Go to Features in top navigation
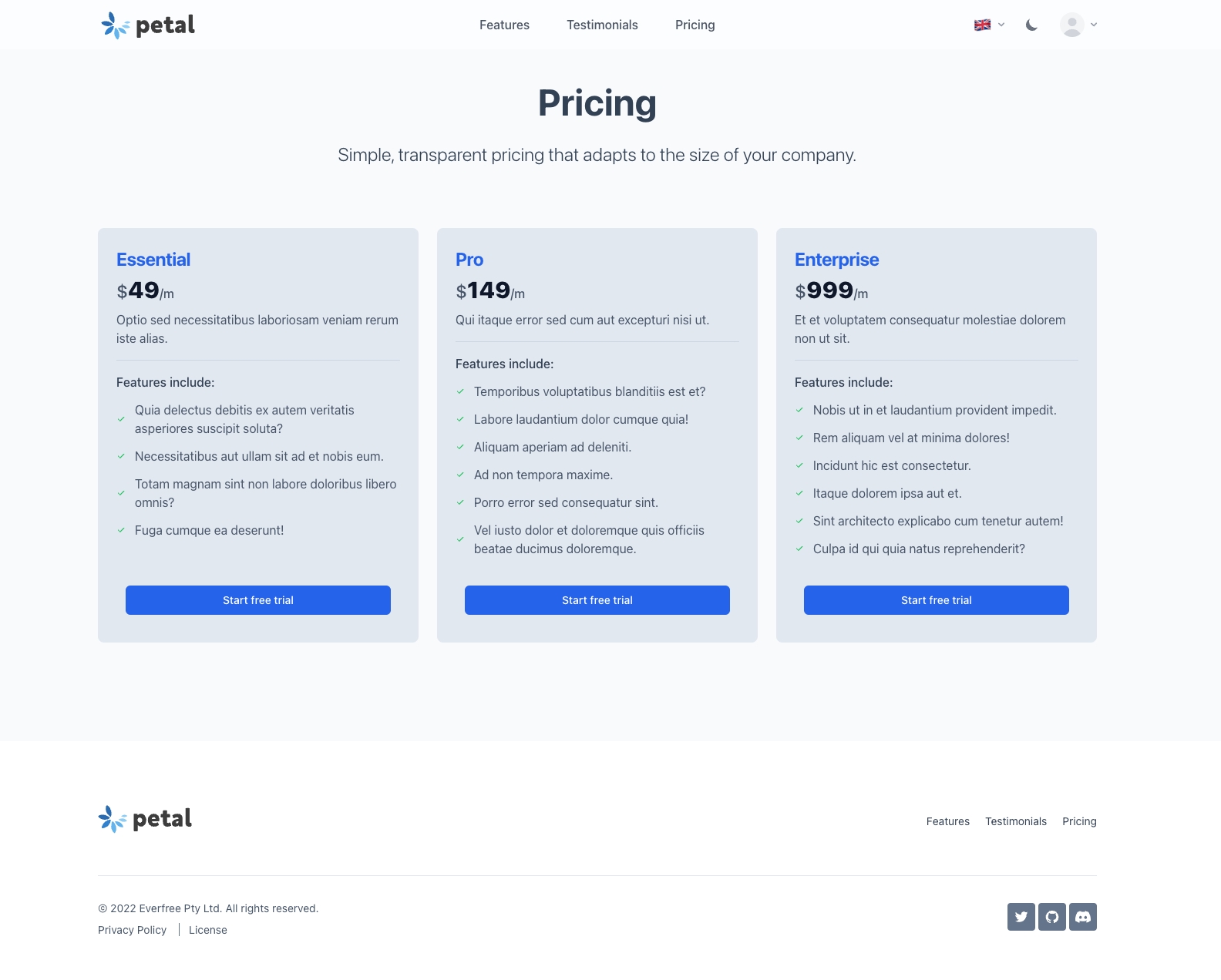 pyautogui.click(x=504, y=25)
